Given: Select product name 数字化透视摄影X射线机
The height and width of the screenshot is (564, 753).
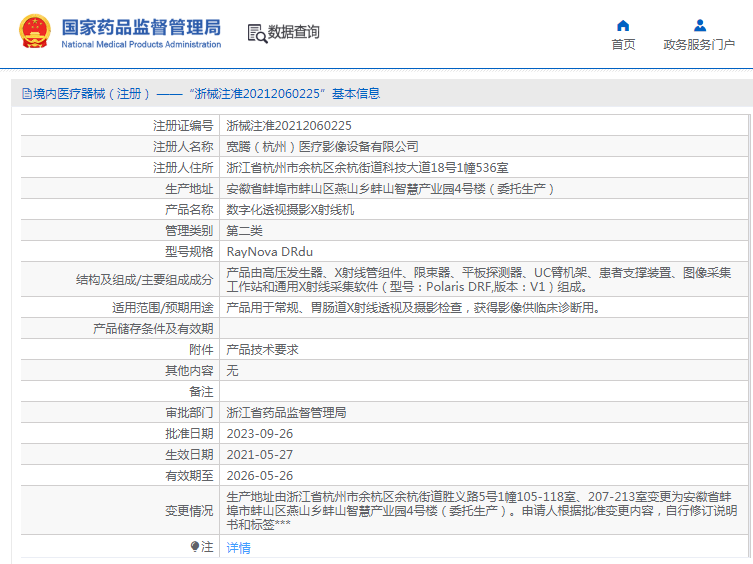Looking at the screenshot, I should point(290,210).
